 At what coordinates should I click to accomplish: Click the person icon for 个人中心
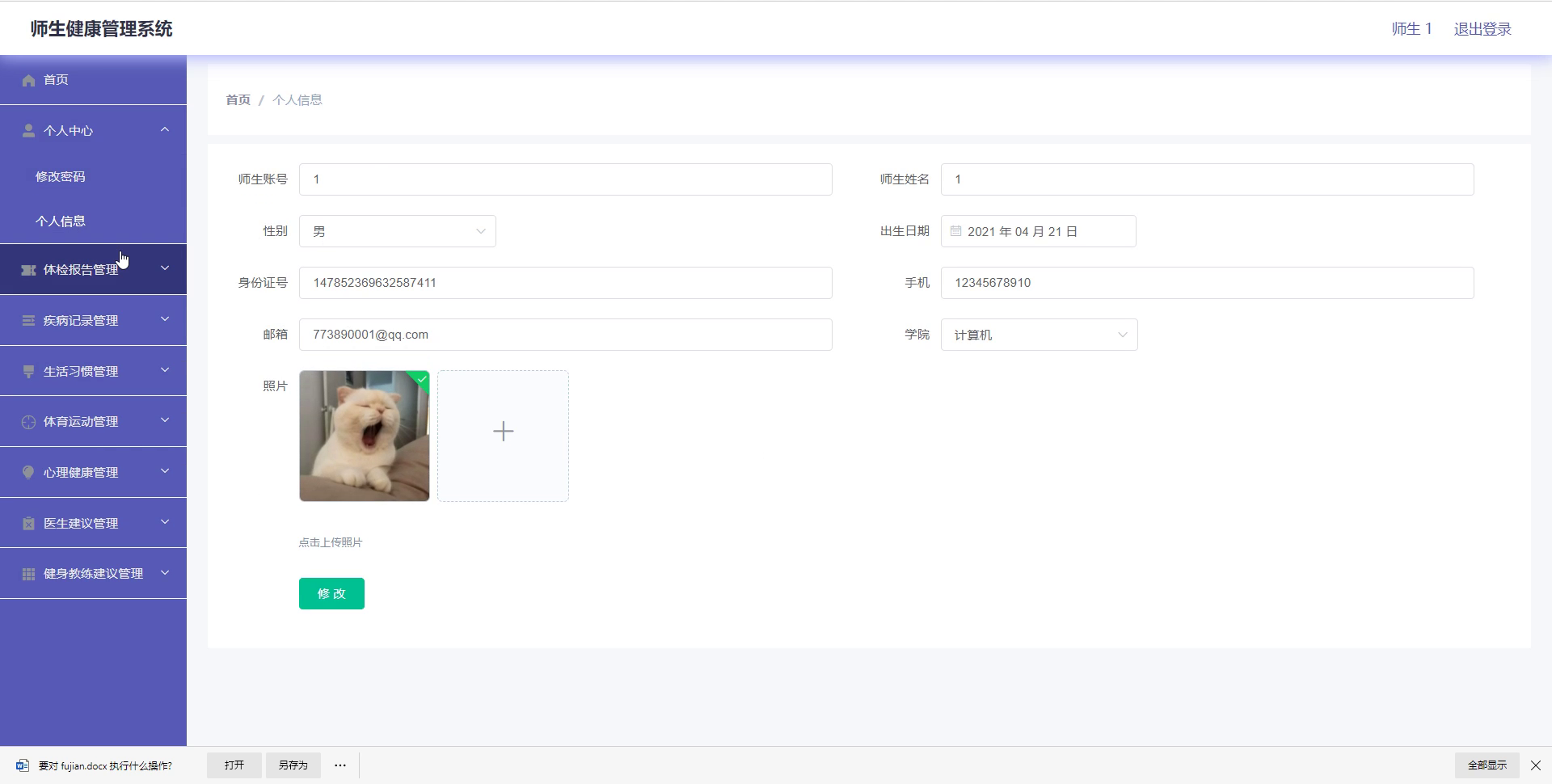29,130
